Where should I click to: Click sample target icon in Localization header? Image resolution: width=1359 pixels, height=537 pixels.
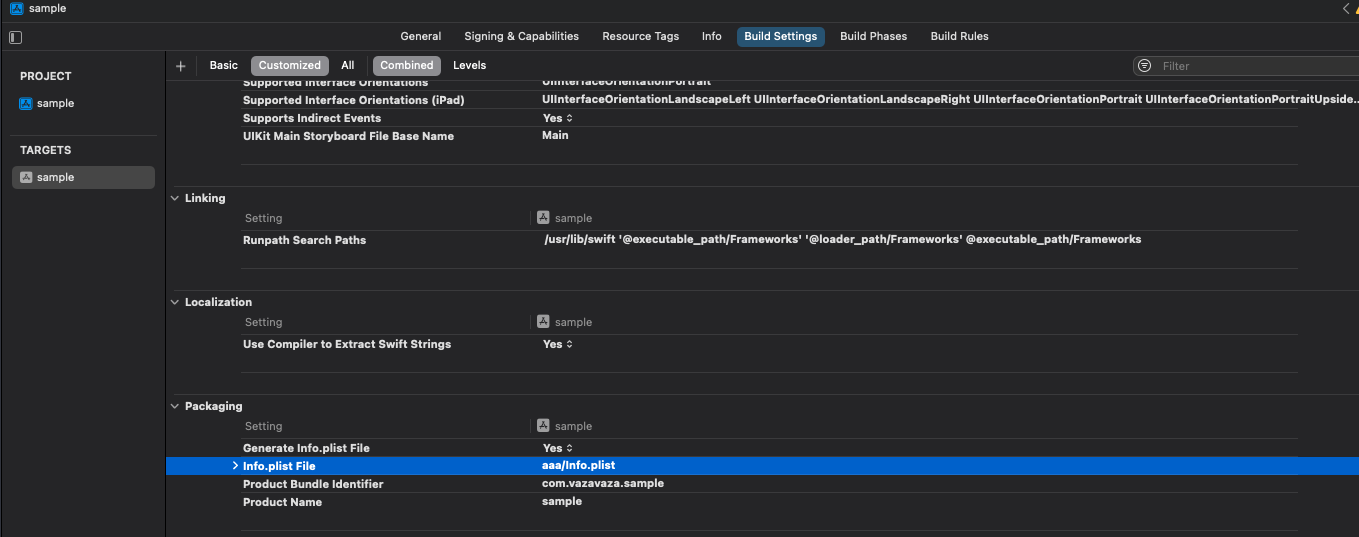click(543, 322)
